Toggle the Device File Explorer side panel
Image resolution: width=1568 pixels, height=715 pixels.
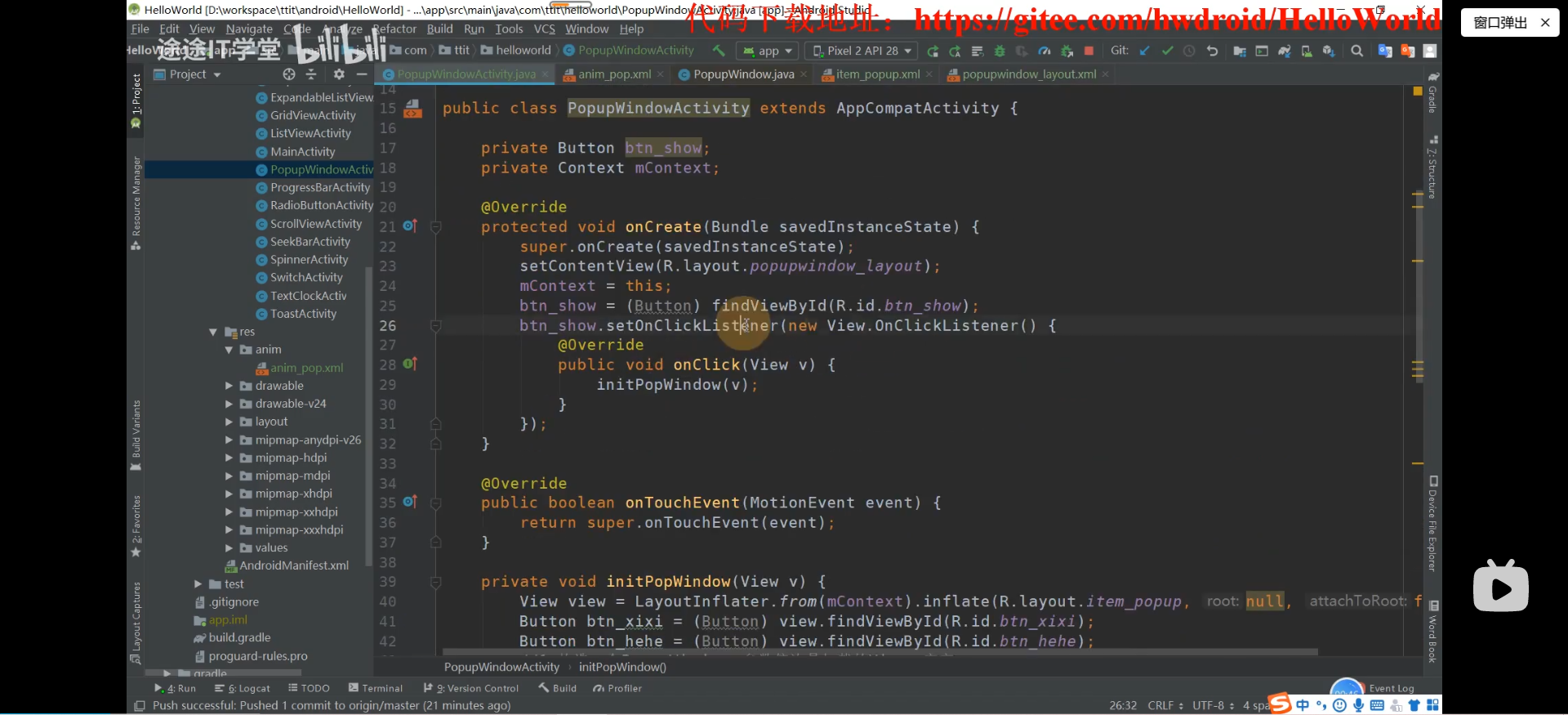click(x=1433, y=524)
